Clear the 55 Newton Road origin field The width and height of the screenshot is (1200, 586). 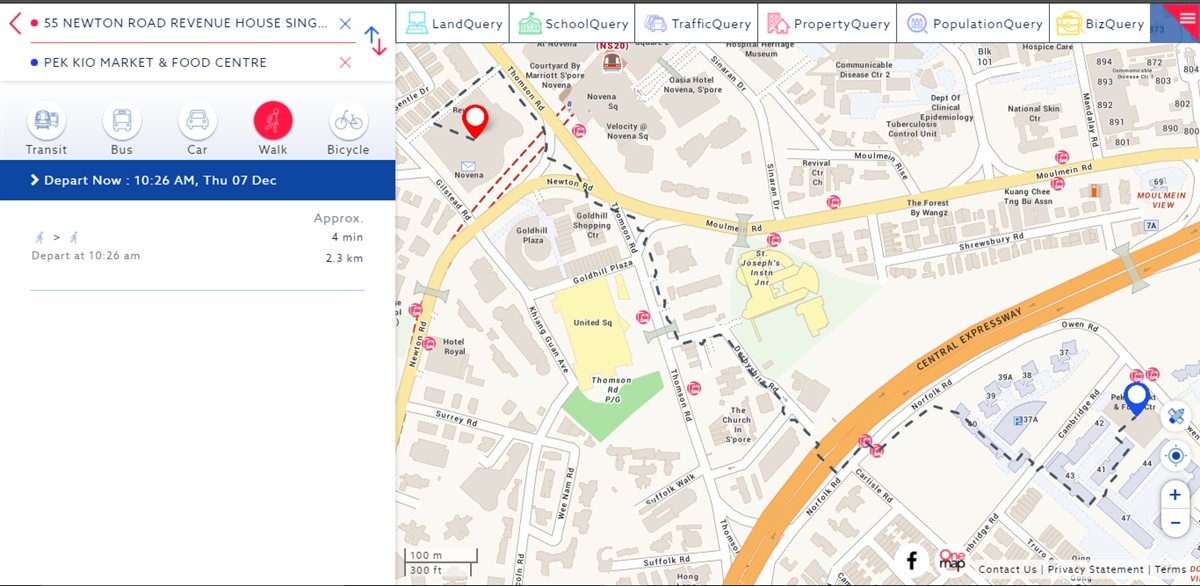pos(345,23)
